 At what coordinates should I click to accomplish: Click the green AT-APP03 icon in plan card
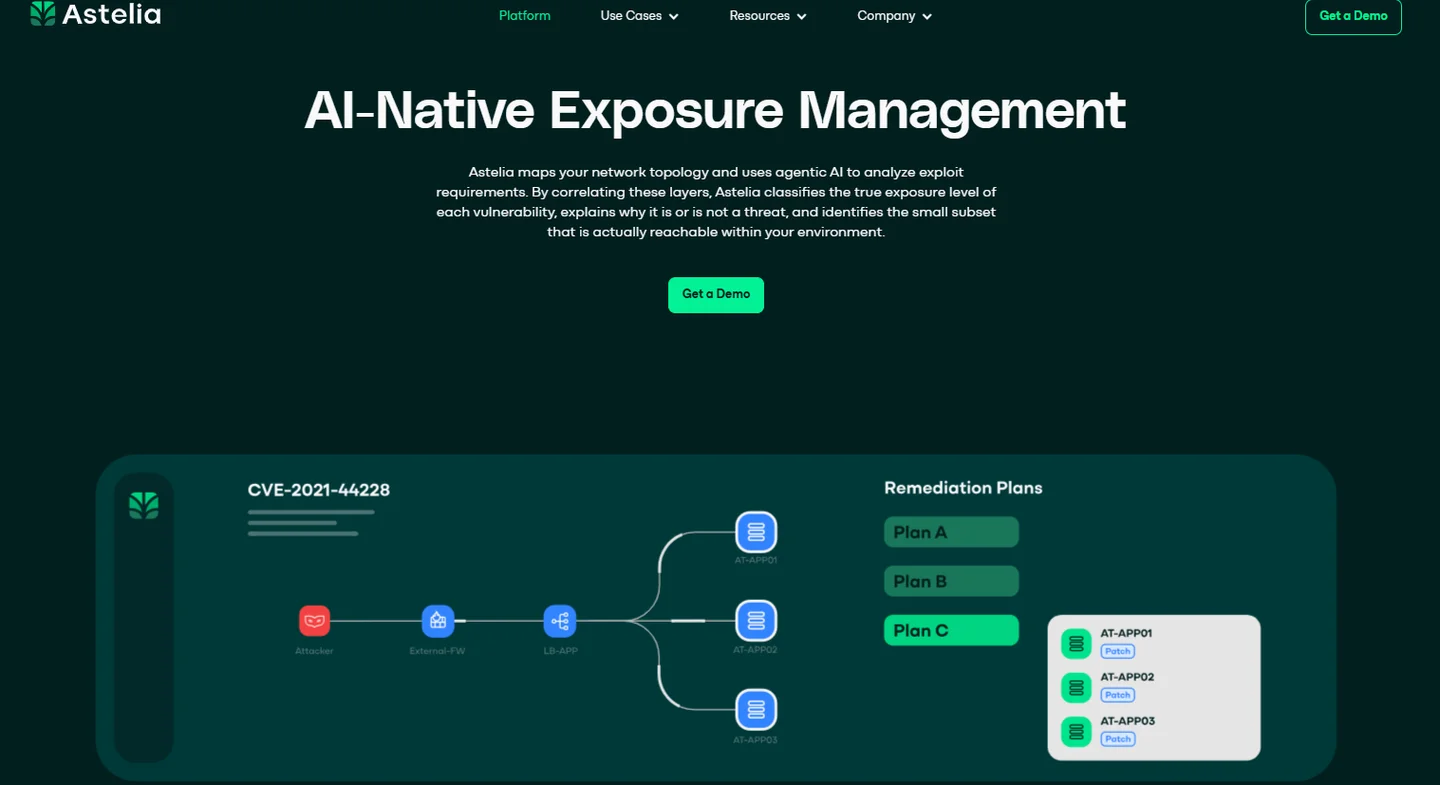[x=1076, y=732]
